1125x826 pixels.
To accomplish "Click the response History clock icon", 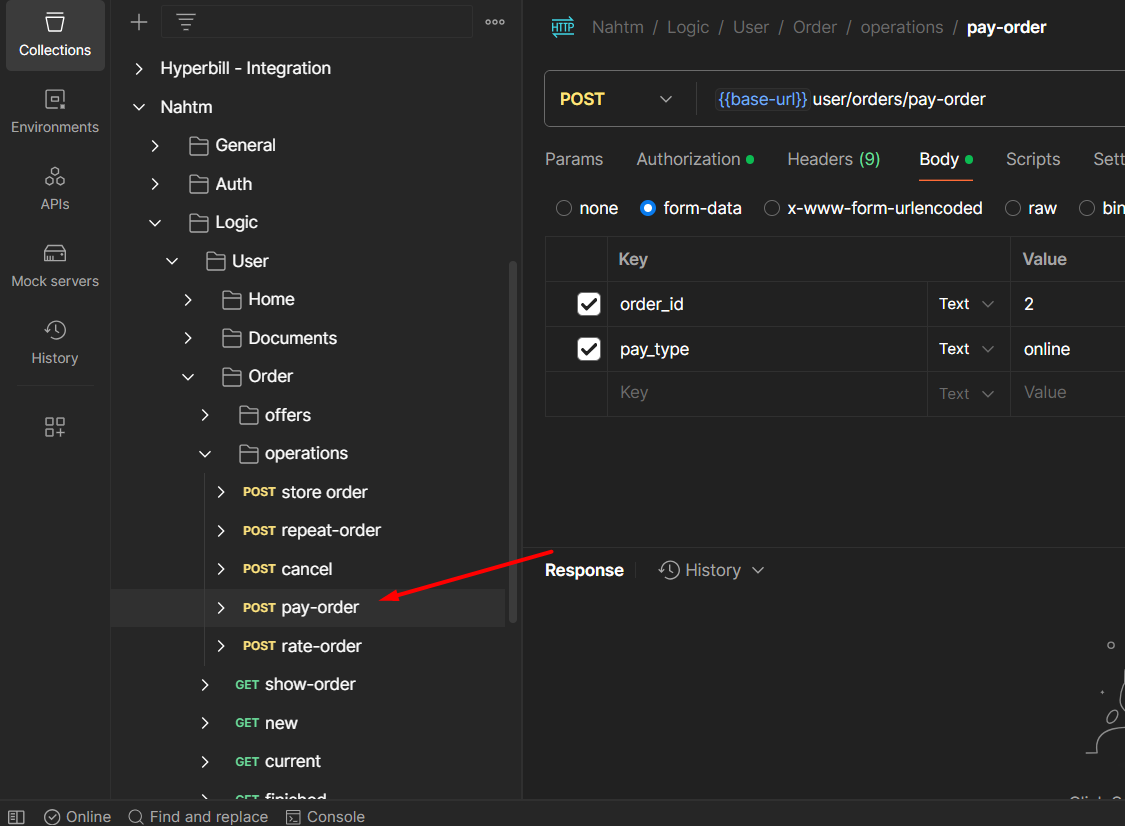I will (669, 570).
